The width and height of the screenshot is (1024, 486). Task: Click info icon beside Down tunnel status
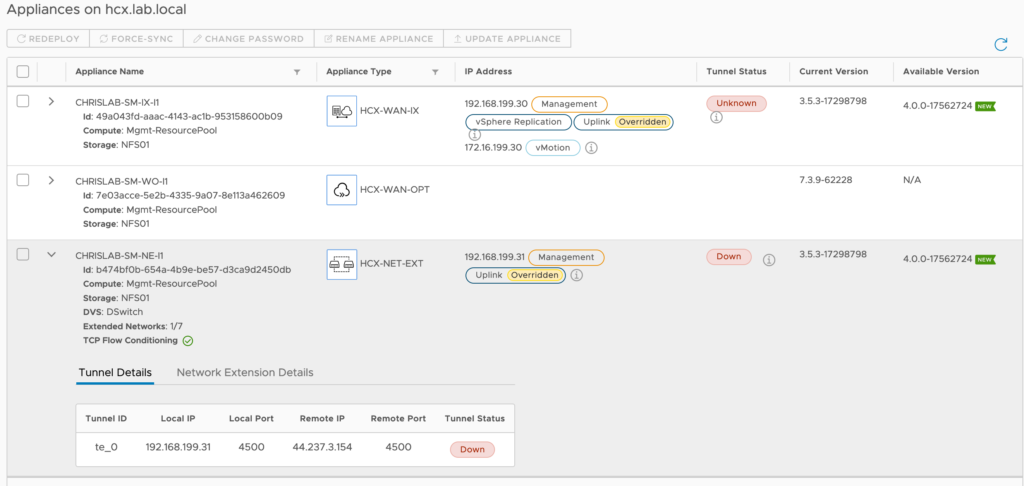pyautogui.click(x=769, y=260)
